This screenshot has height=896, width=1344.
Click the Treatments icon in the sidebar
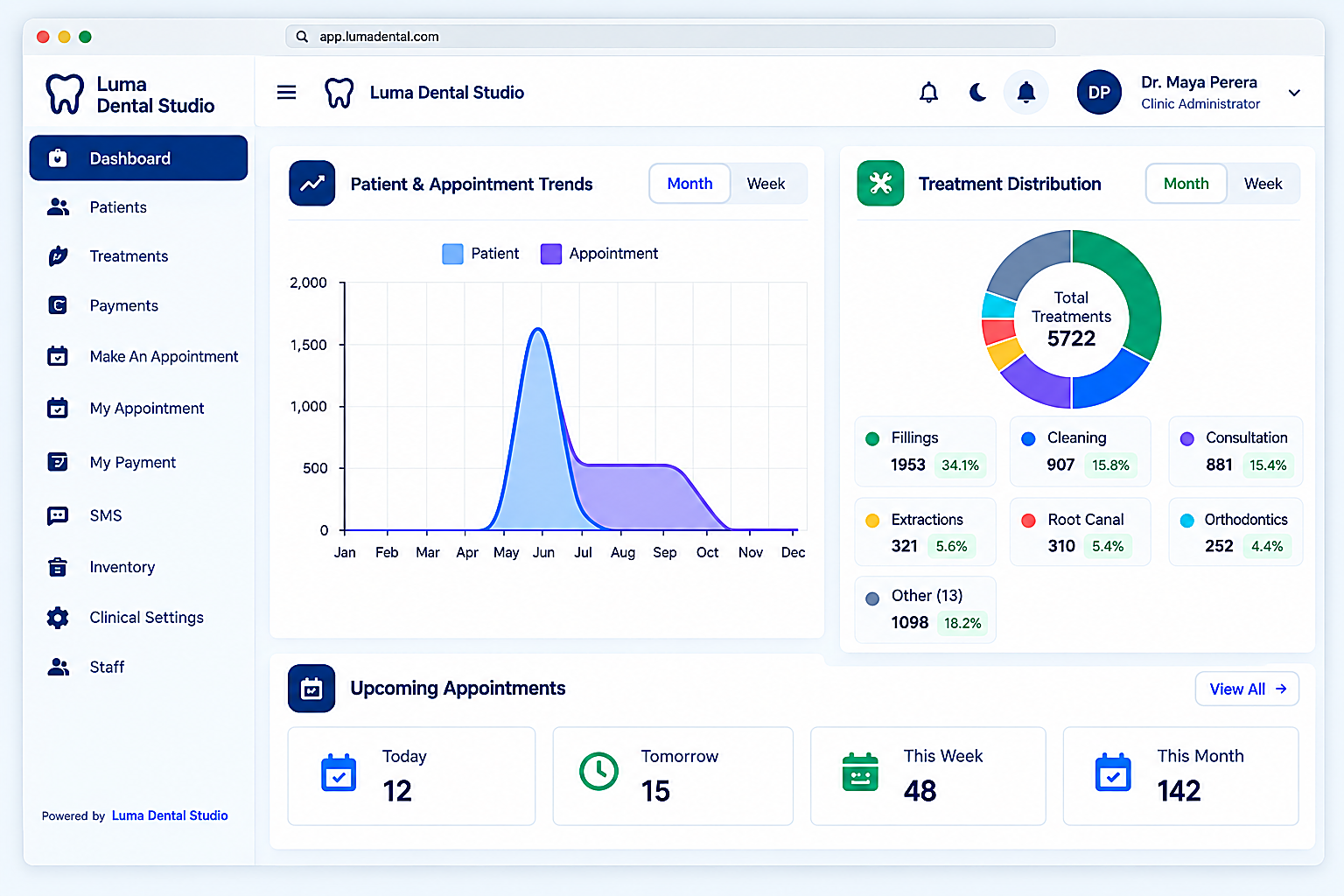coord(58,256)
